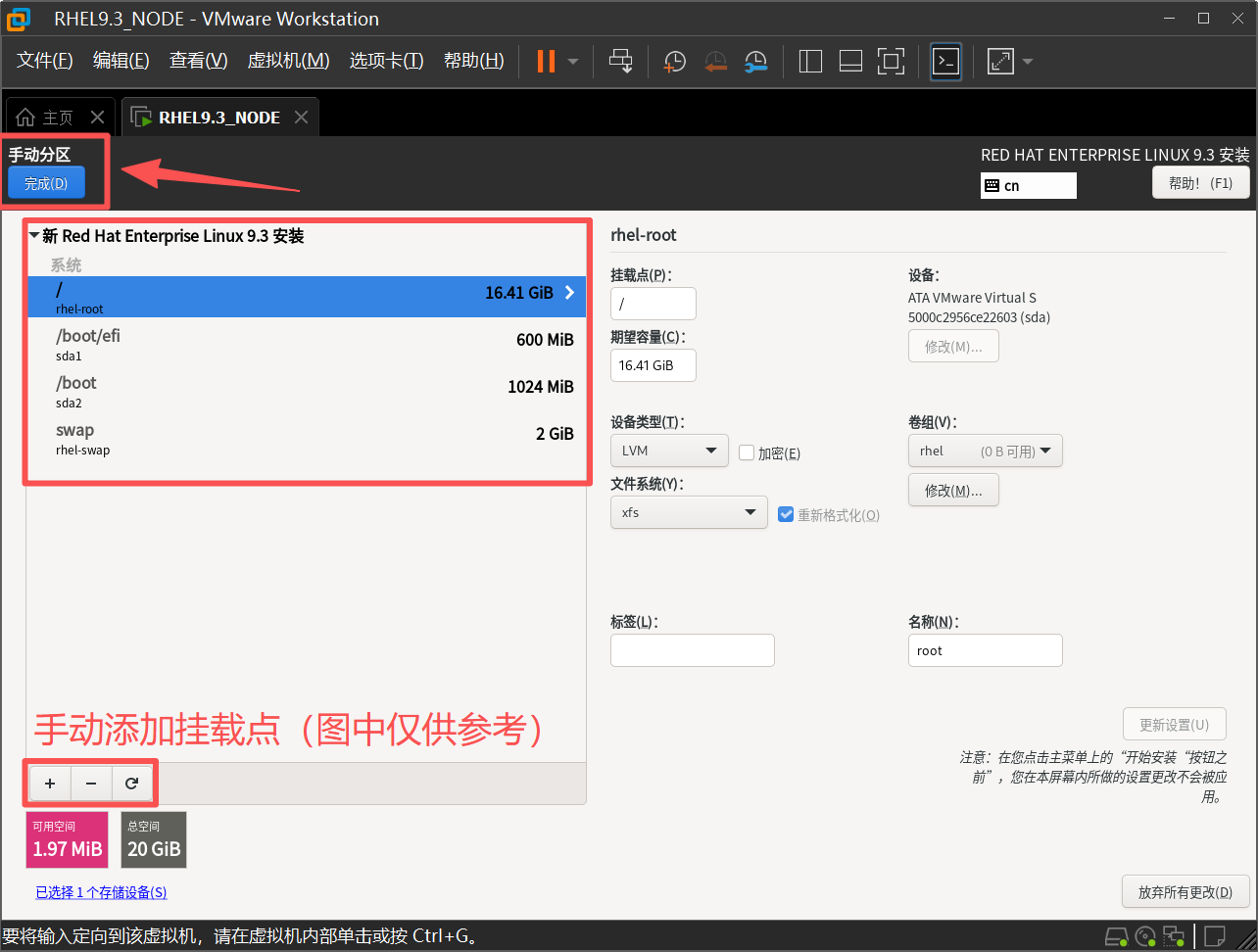The image size is (1258, 952).
Task: Toggle the thumbnail bar icon
Action: [850, 61]
